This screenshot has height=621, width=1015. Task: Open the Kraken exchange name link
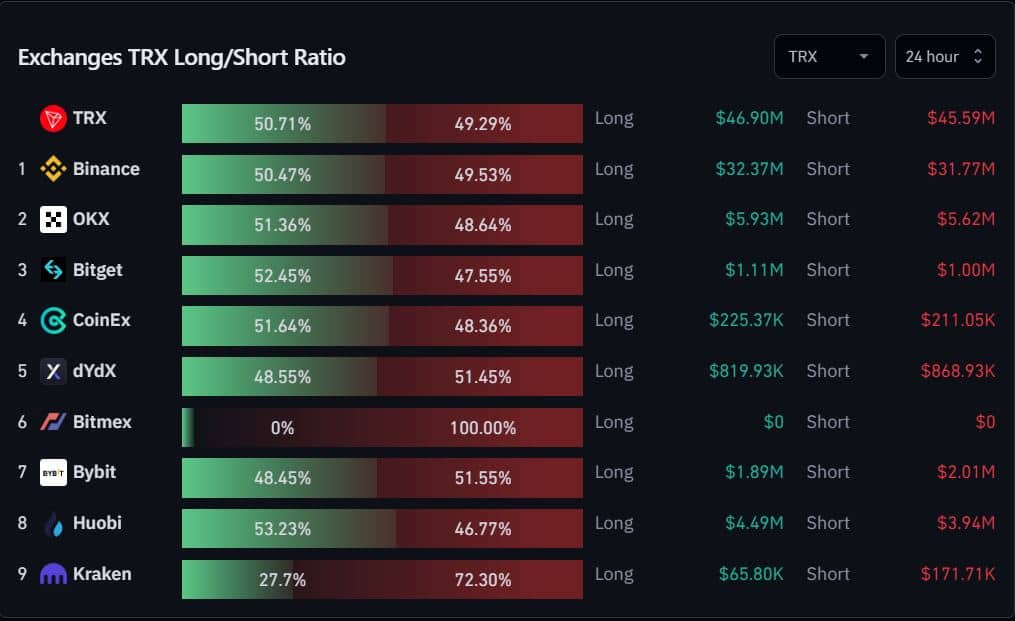[x=102, y=574]
